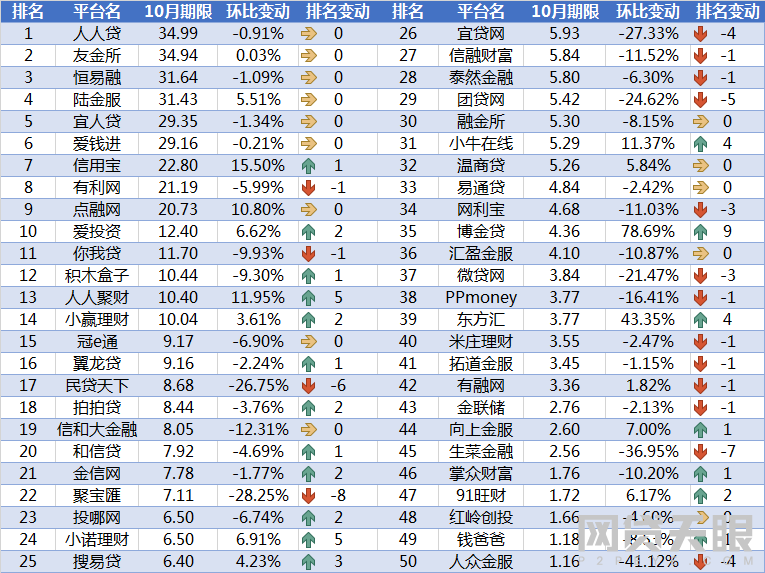Select the 易通贷 platform name cell
This screenshot has height=573, width=765.
pos(481,187)
